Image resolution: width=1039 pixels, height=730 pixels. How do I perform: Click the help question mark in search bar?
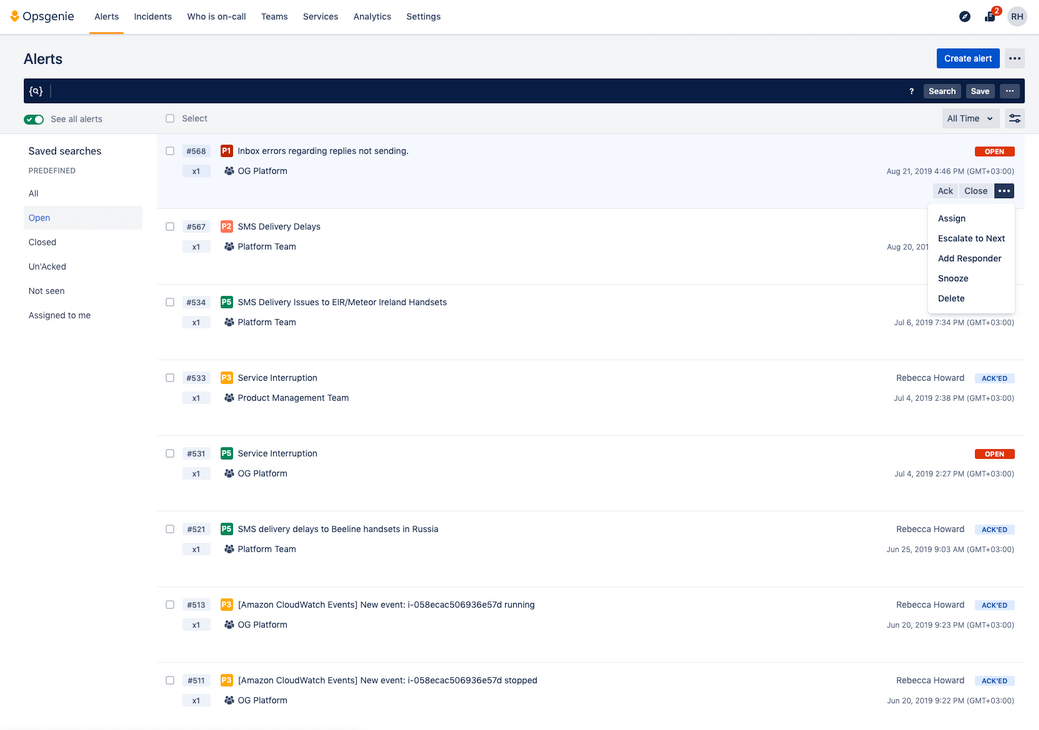(x=911, y=91)
